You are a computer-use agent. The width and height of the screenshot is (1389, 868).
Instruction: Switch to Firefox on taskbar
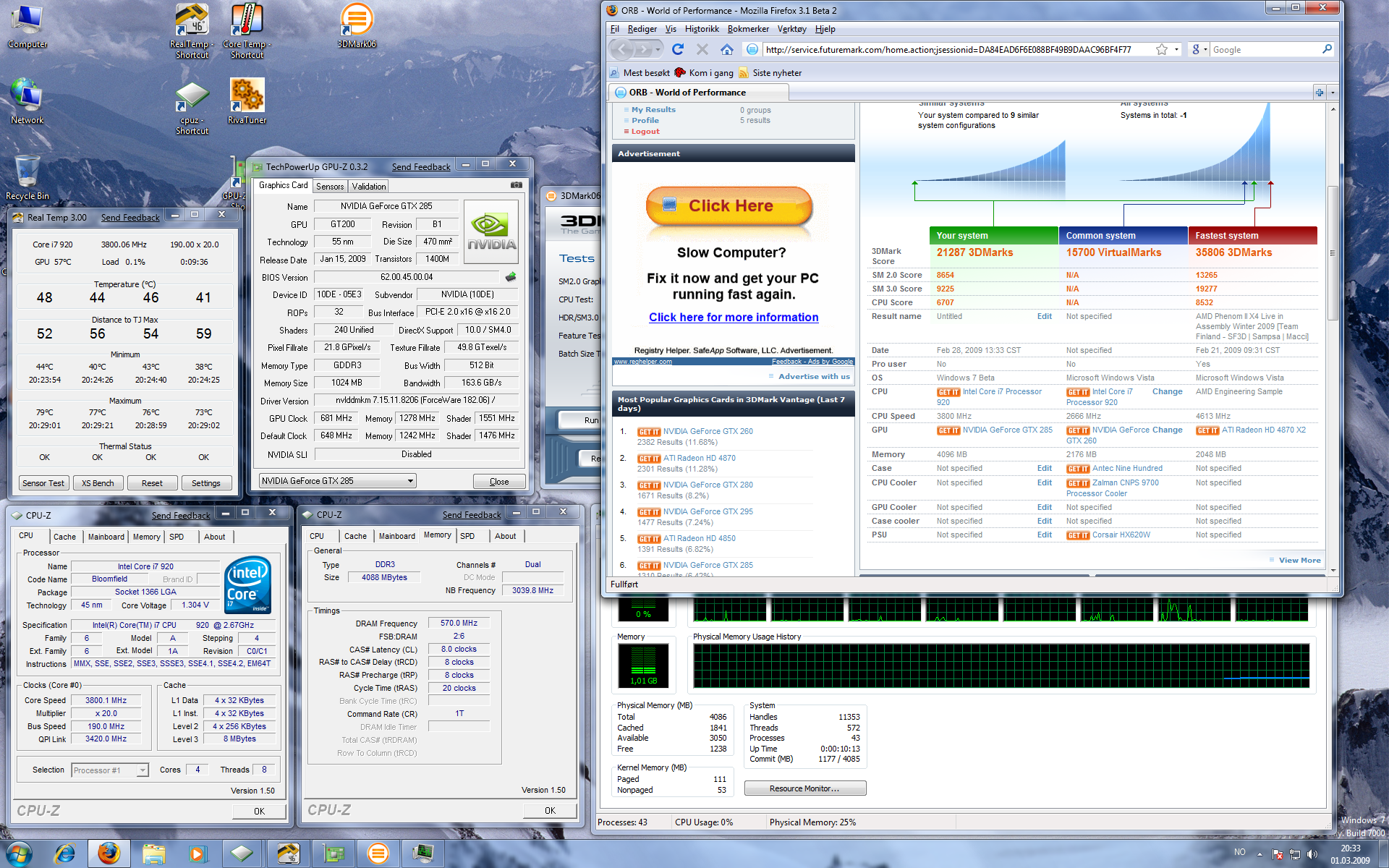pos(109,854)
